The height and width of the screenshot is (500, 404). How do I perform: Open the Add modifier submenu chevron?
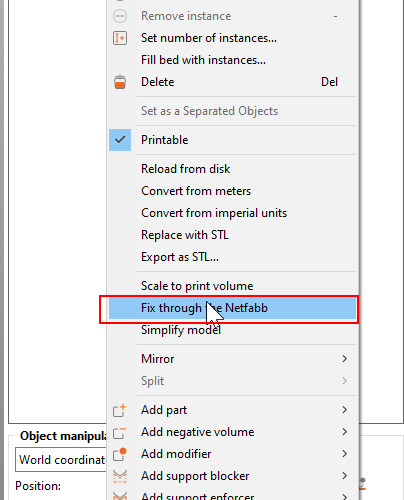click(345, 454)
